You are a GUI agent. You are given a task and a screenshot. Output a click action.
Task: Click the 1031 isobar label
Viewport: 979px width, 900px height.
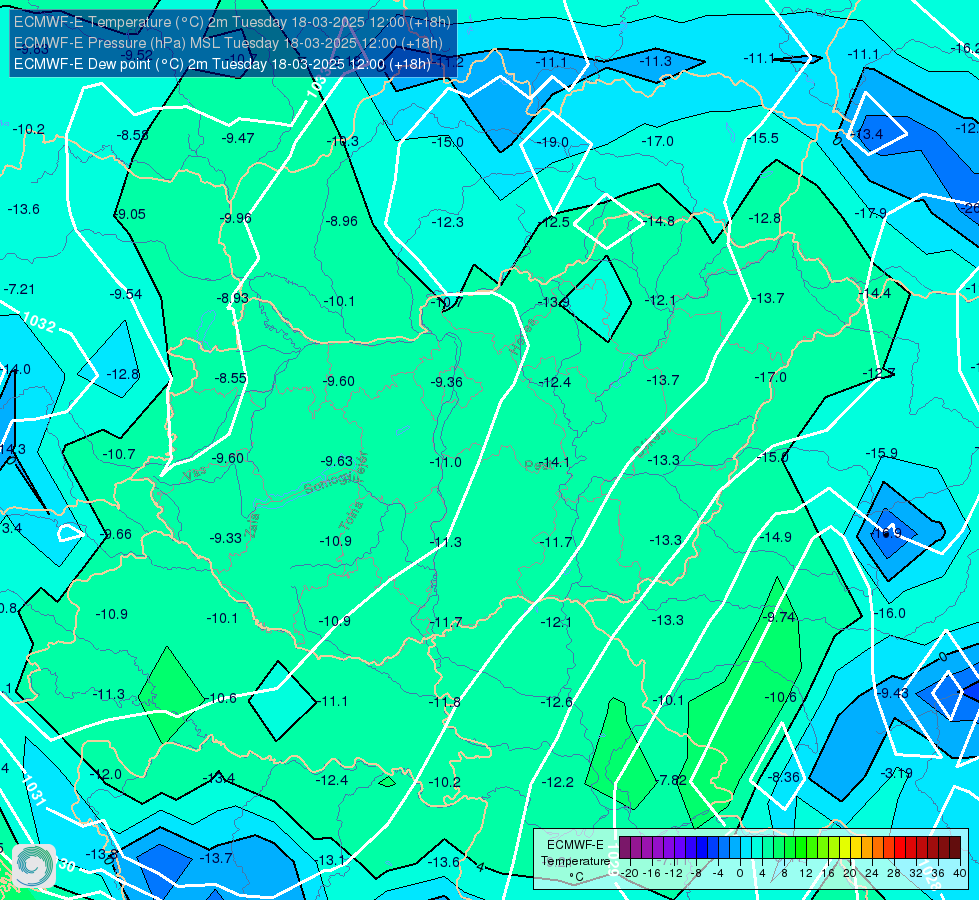point(34,789)
